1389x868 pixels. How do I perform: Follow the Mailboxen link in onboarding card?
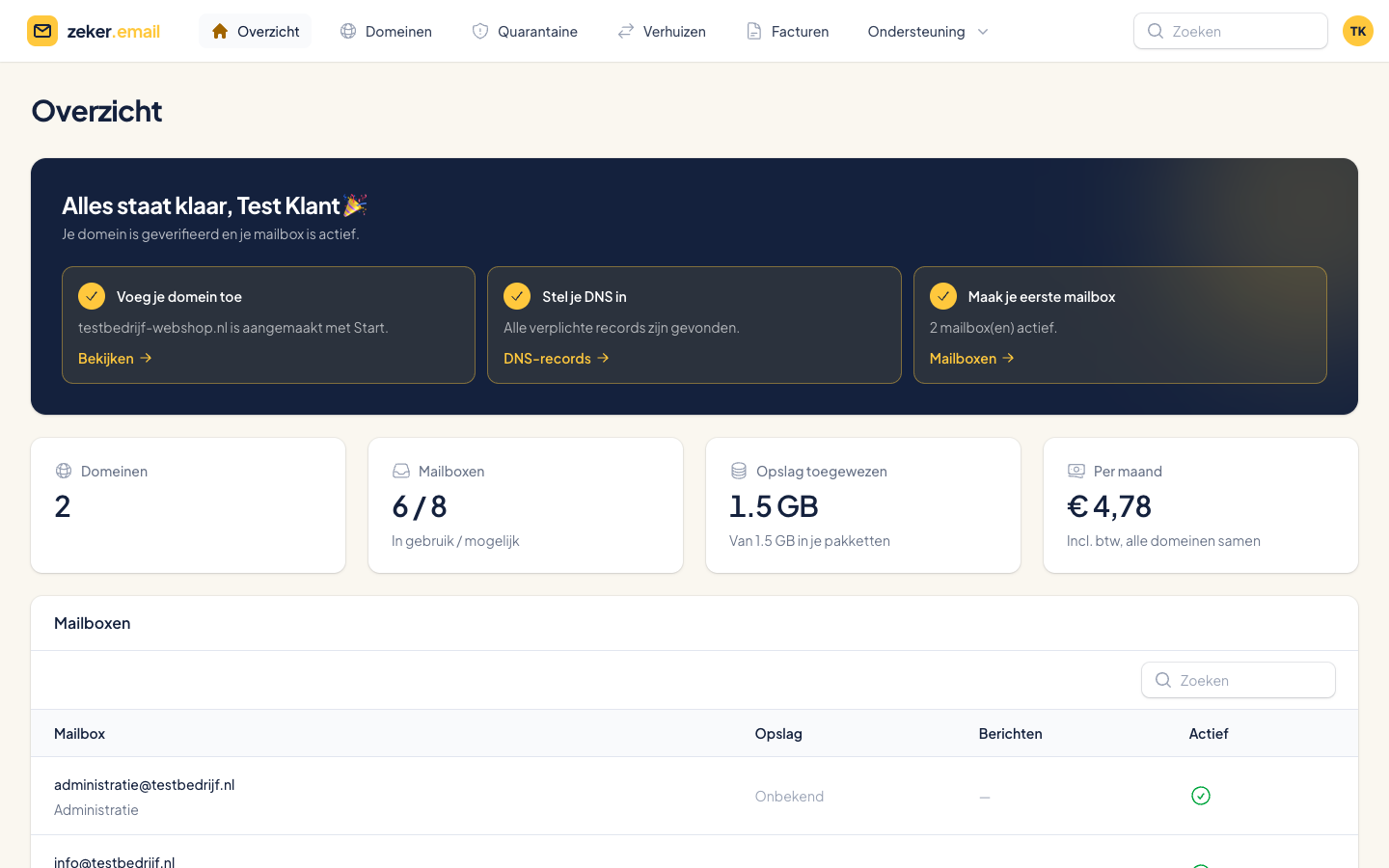pyautogui.click(x=972, y=358)
